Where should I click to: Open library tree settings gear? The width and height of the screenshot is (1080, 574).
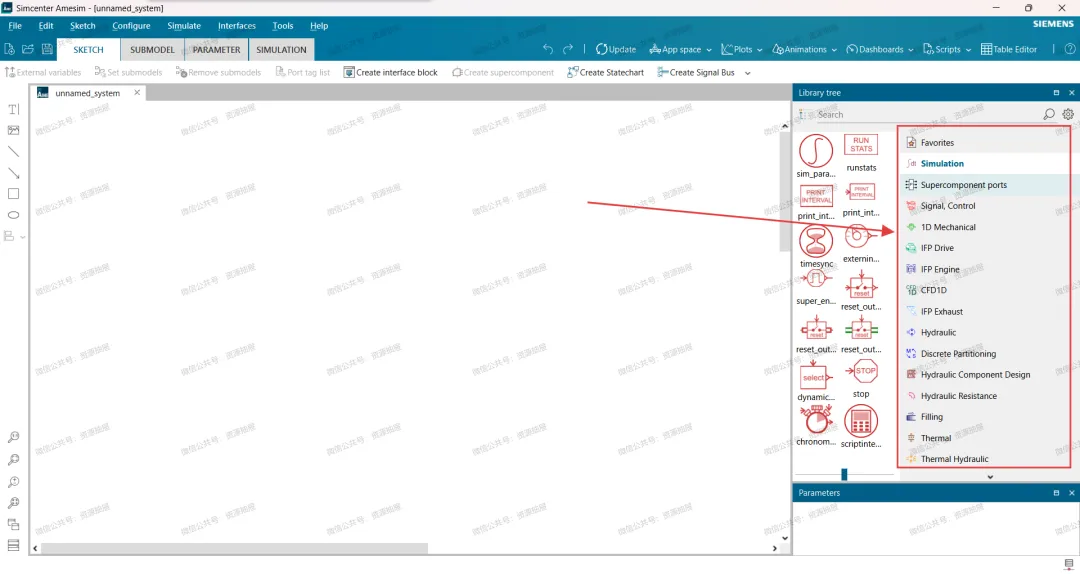click(1068, 114)
